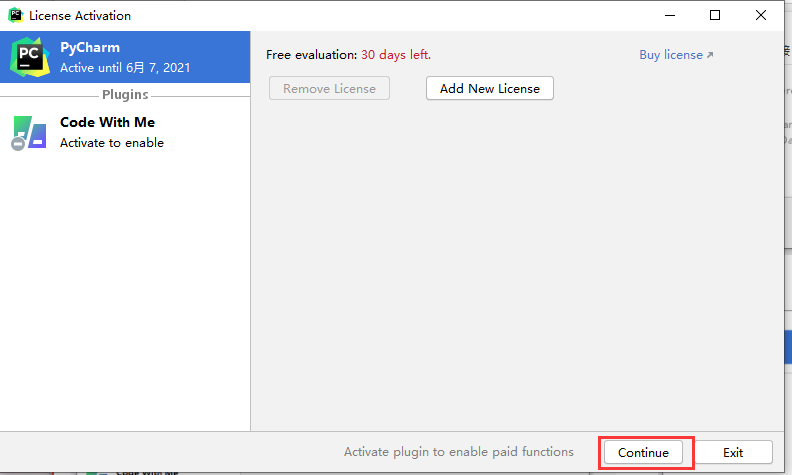
Task: Click the 'Active until 6月 7, 2021' text
Action: [x=125, y=68]
